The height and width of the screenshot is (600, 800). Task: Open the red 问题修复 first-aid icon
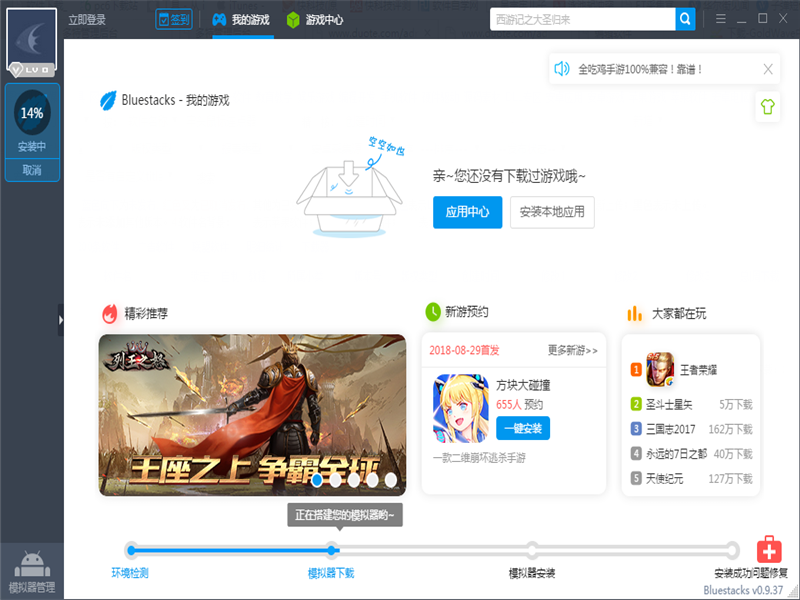coord(769,549)
